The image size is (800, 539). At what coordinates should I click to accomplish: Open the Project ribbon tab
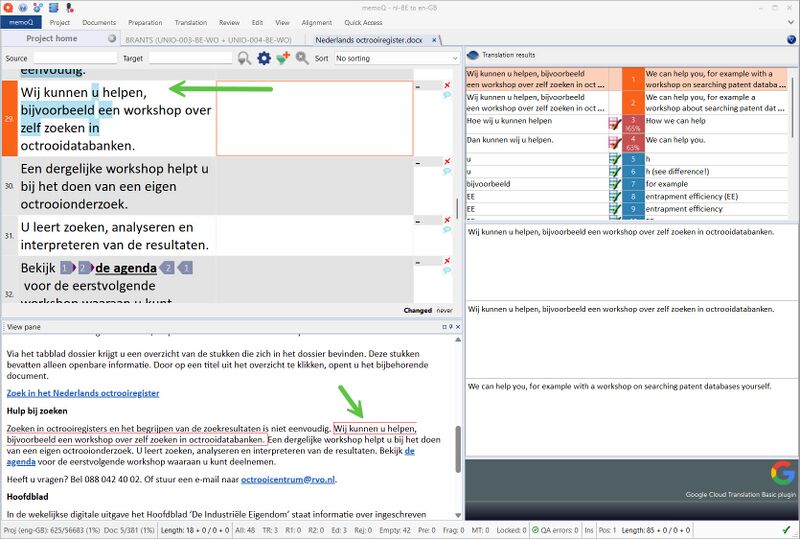(60, 22)
